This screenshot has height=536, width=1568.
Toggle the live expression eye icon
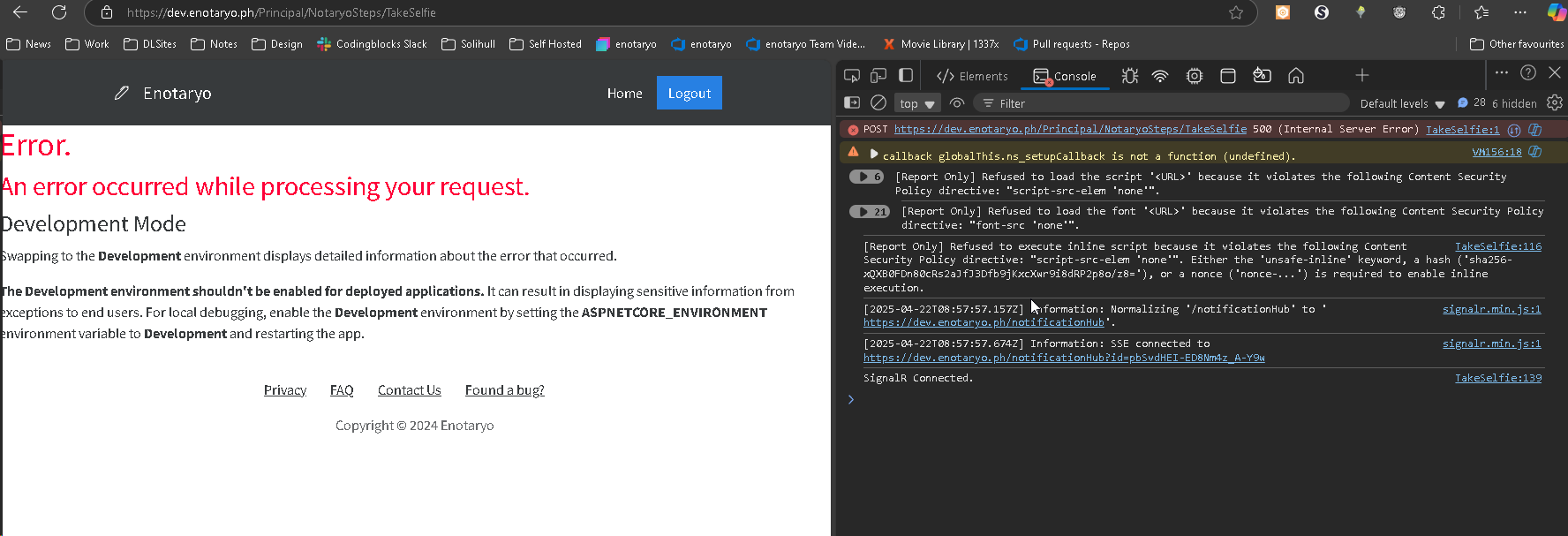coord(957,103)
